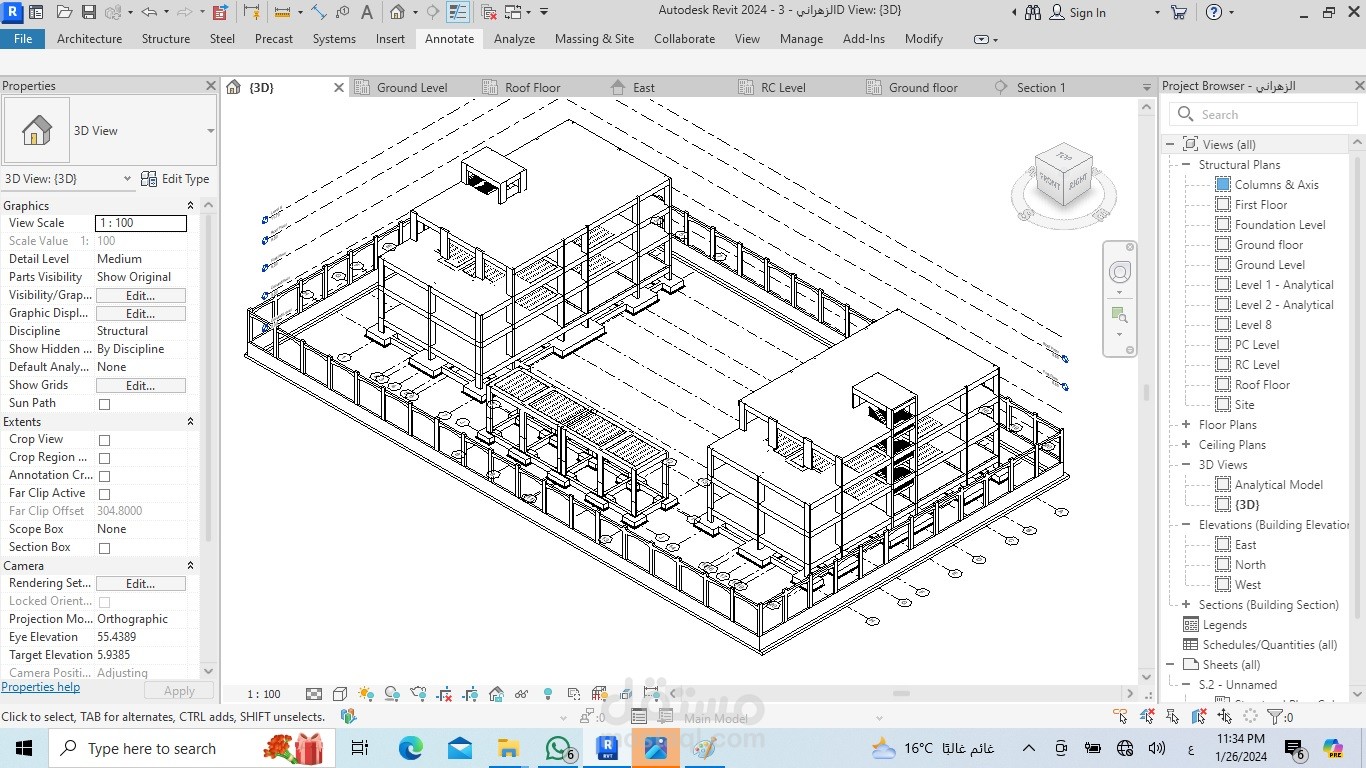This screenshot has height=768, width=1366.
Task: Open Visual Style cube icon in view bar
Action: point(340,694)
